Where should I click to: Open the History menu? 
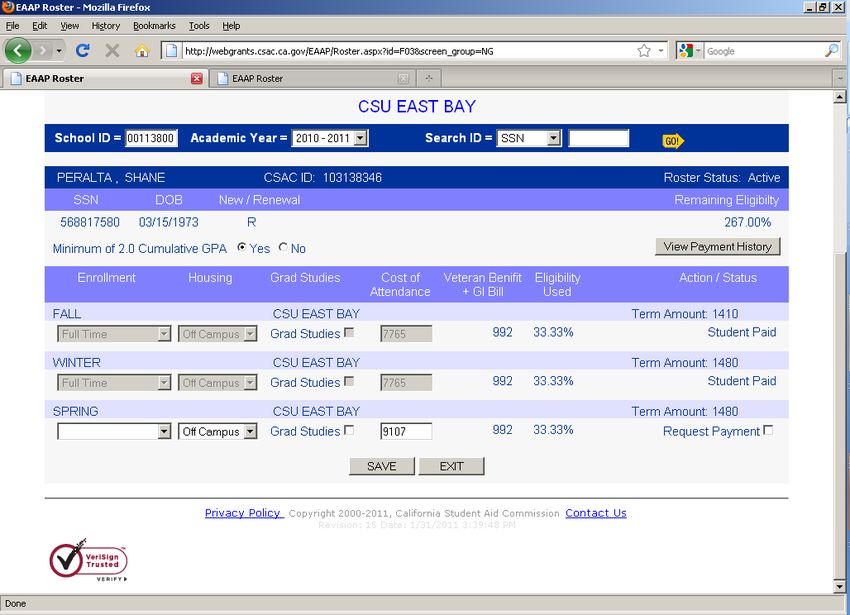(106, 25)
